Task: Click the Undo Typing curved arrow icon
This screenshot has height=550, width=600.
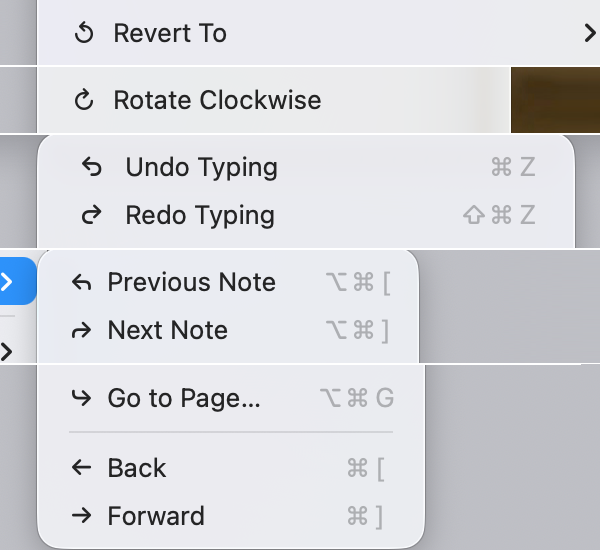Action: coord(92,168)
